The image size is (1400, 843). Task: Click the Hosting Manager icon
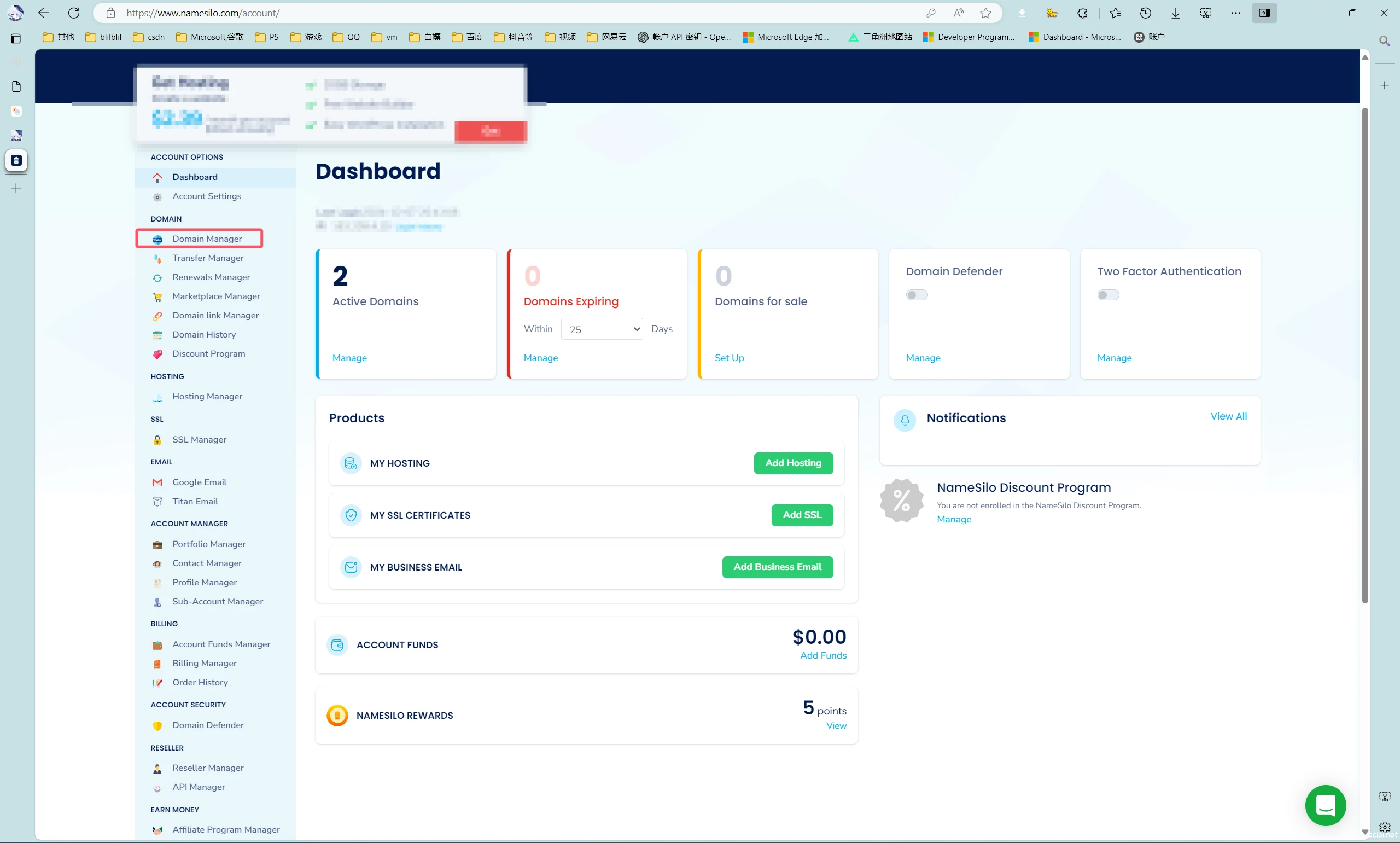pyautogui.click(x=157, y=397)
